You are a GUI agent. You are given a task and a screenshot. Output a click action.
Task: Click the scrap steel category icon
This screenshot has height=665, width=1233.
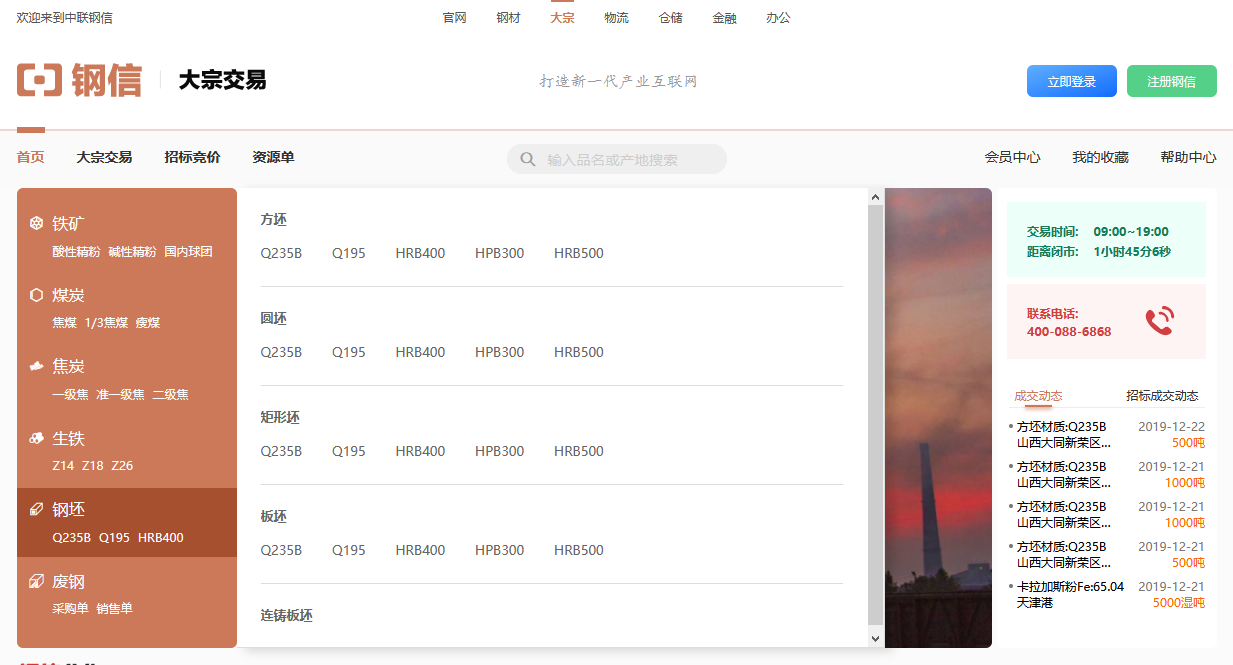coord(36,581)
